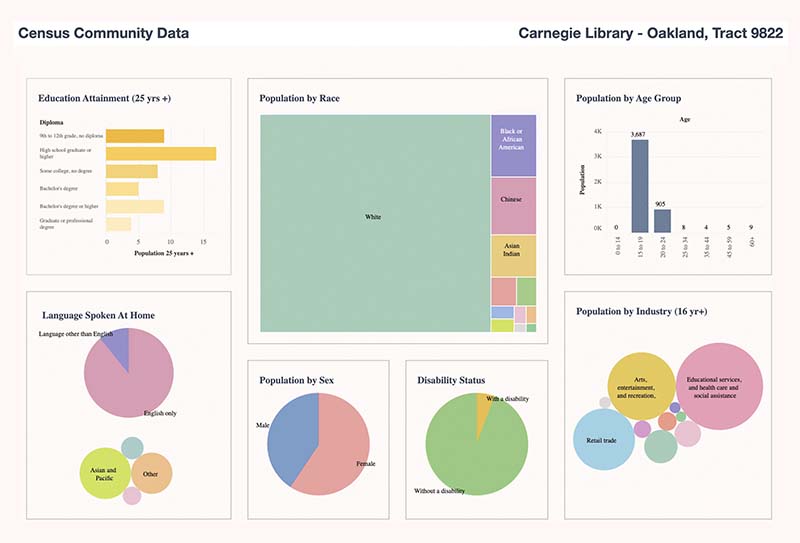Select the 9th to 12th grade bar
Screen dimensions: 800x543
click(x=134, y=136)
